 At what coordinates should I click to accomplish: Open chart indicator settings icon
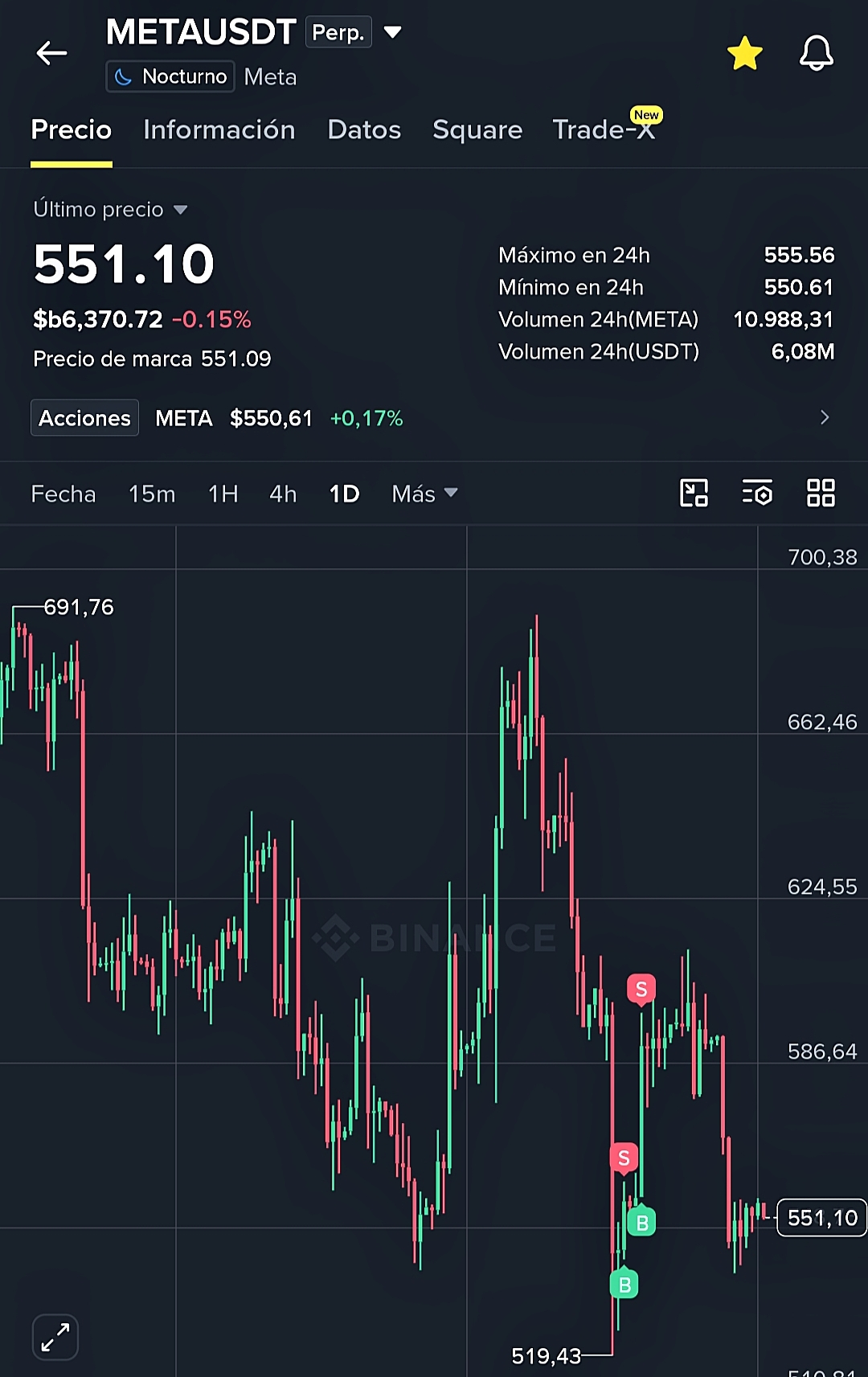click(x=757, y=493)
